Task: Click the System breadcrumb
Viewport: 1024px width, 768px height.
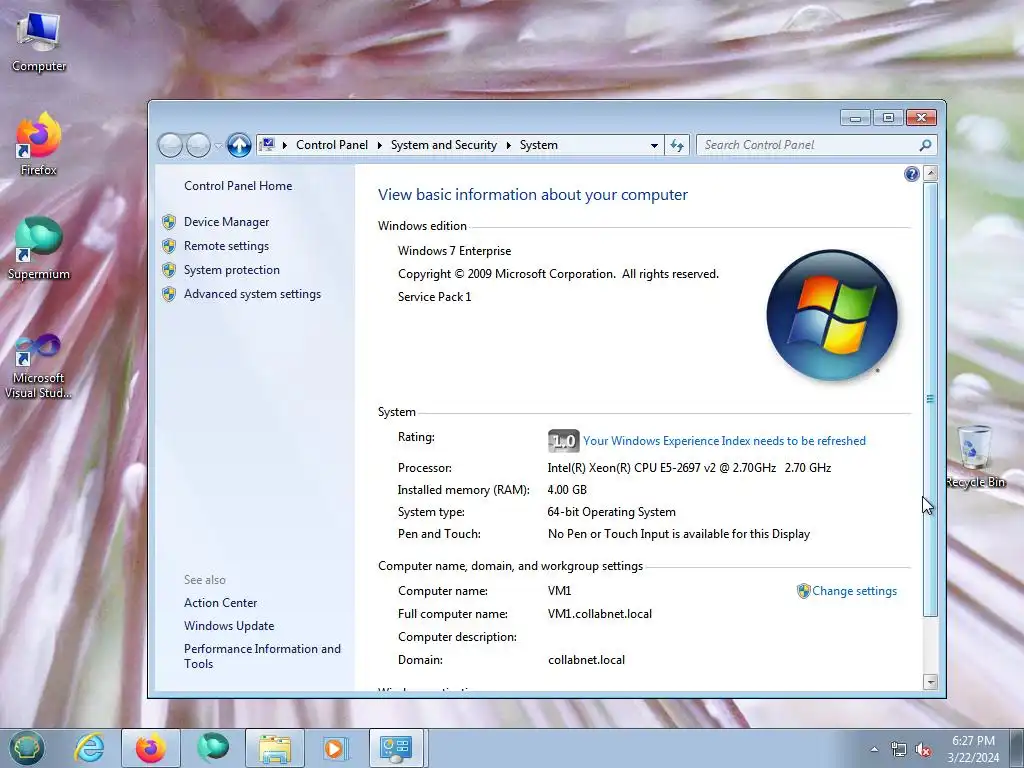Action: tap(539, 145)
